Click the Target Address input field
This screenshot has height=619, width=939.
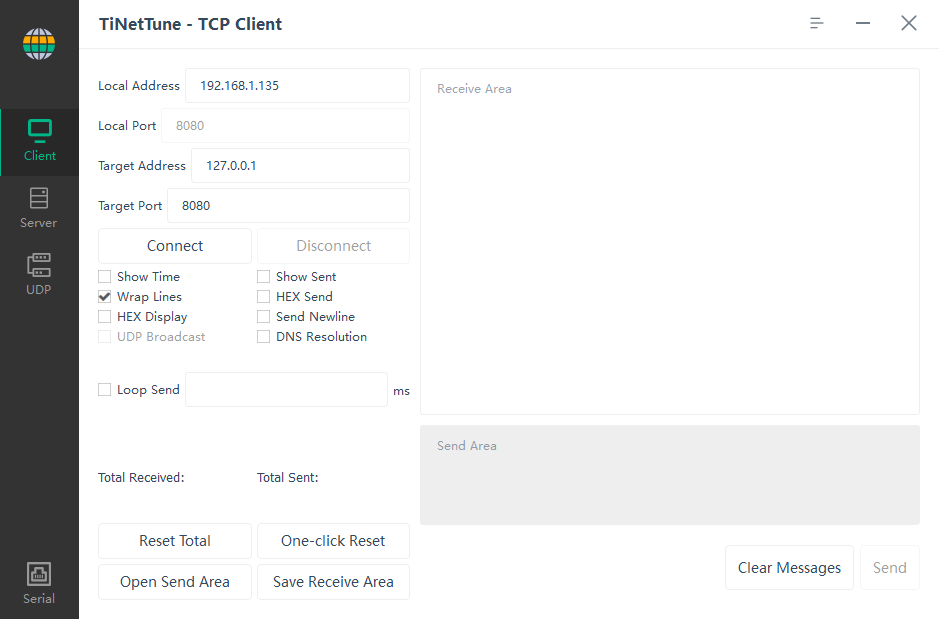tap(300, 165)
